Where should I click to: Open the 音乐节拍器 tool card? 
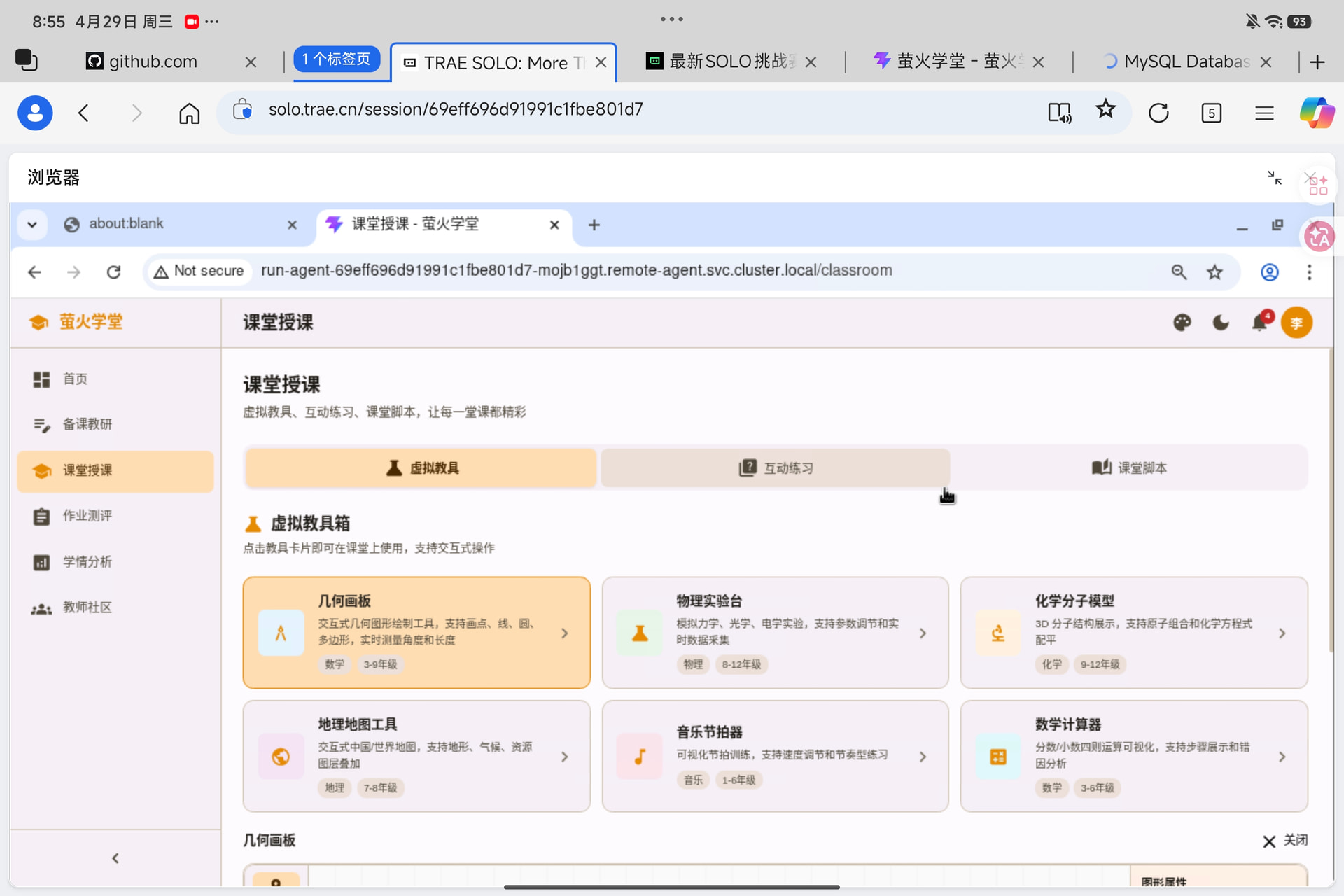[x=775, y=757]
